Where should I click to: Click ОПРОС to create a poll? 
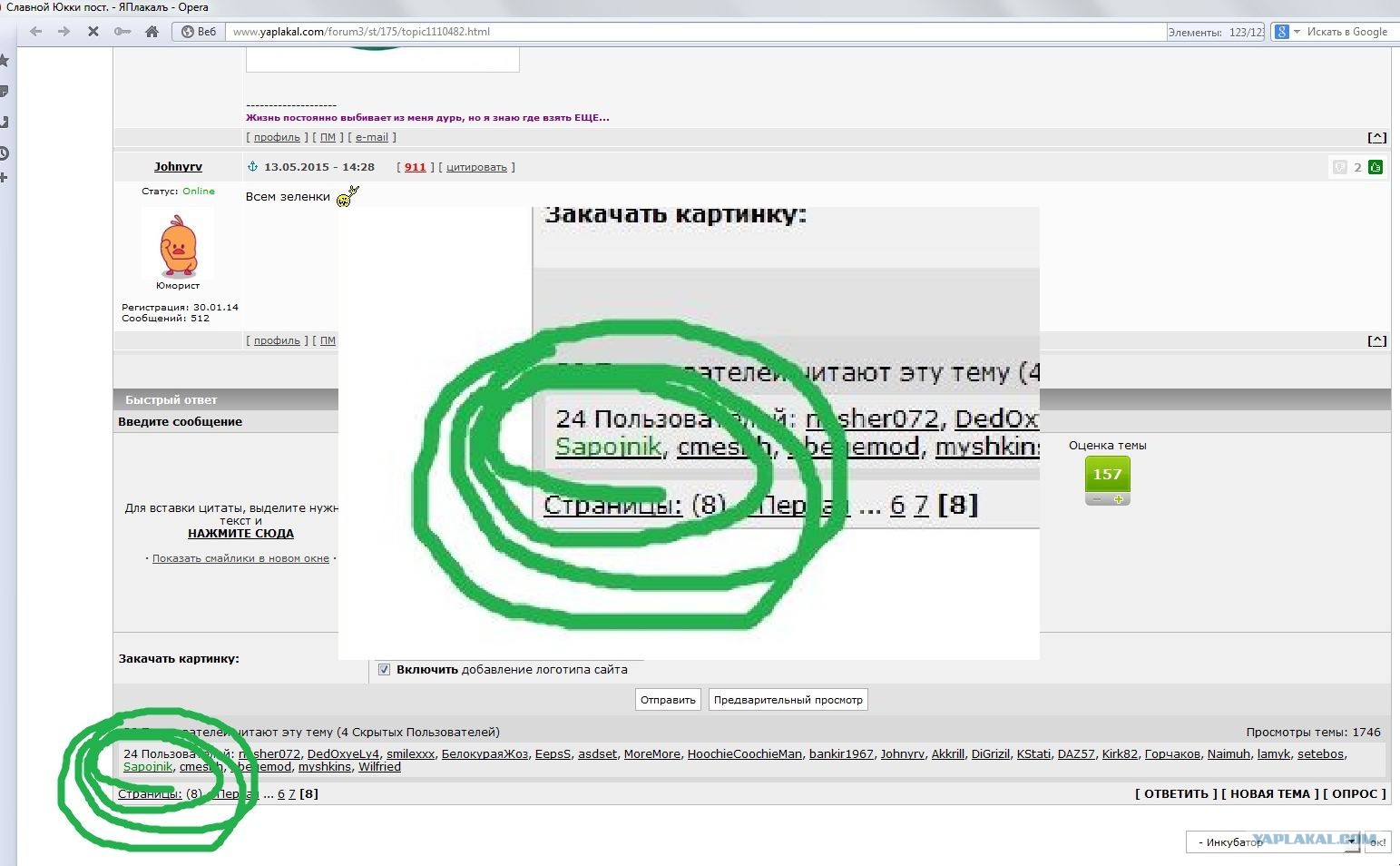[1355, 794]
